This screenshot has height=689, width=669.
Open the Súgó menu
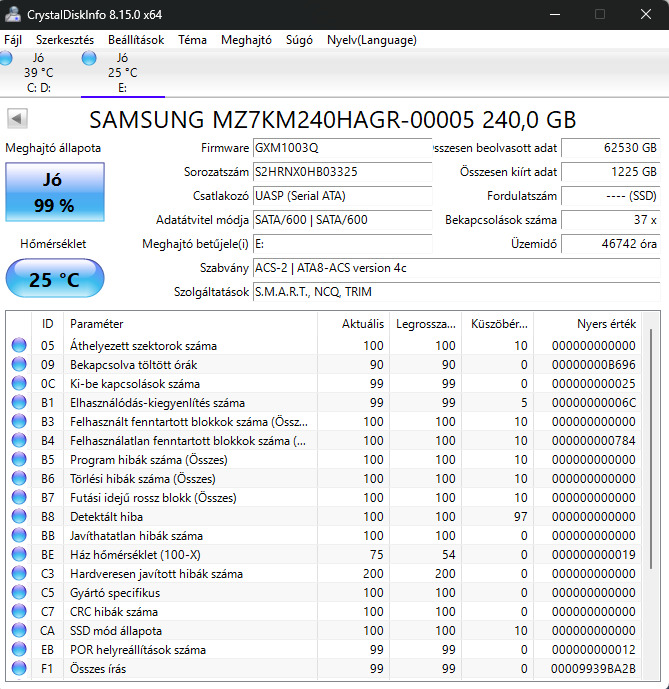pyautogui.click(x=299, y=40)
